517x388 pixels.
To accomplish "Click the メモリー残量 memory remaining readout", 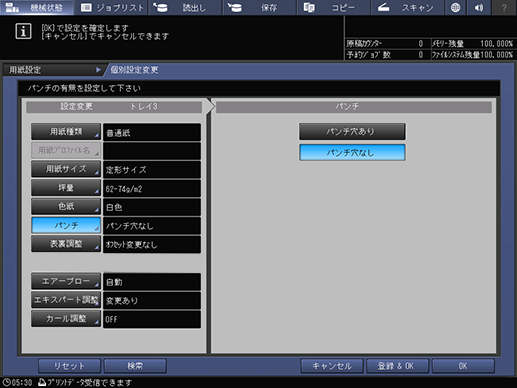I will click(473, 44).
